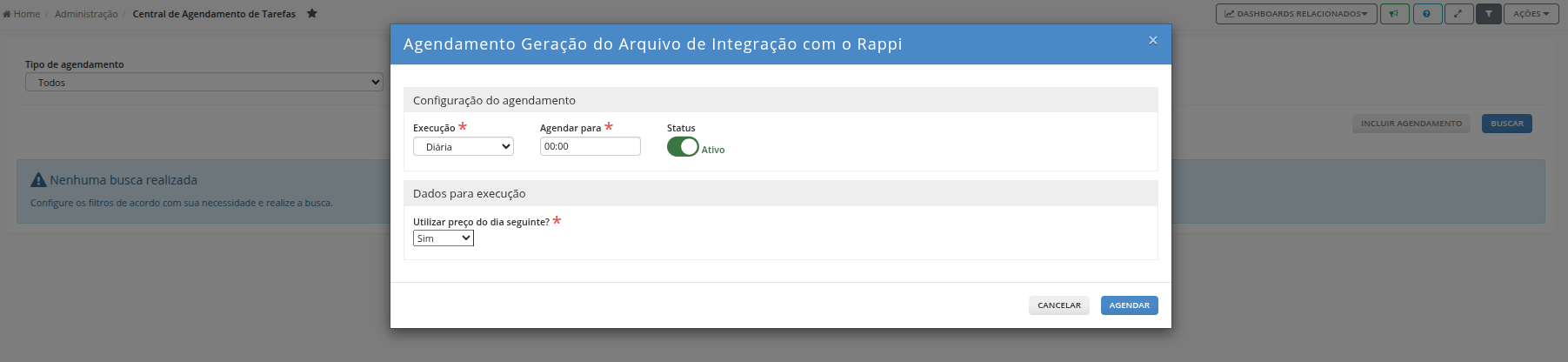Open the Execução dropdown set to Diária
Viewport: 1568px width, 362px height.
(464, 147)
